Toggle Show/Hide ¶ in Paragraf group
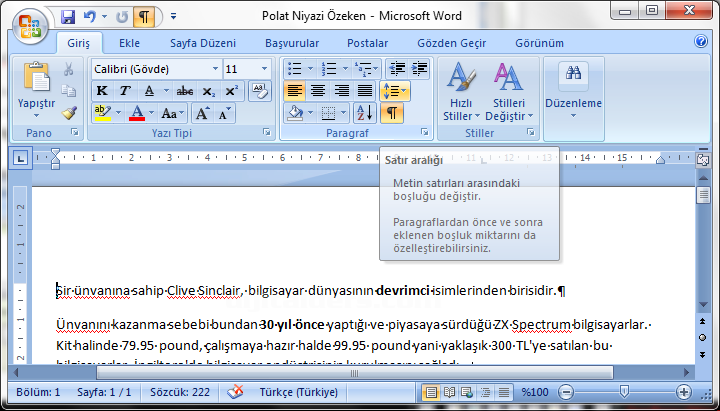 (x=392, y=113)
